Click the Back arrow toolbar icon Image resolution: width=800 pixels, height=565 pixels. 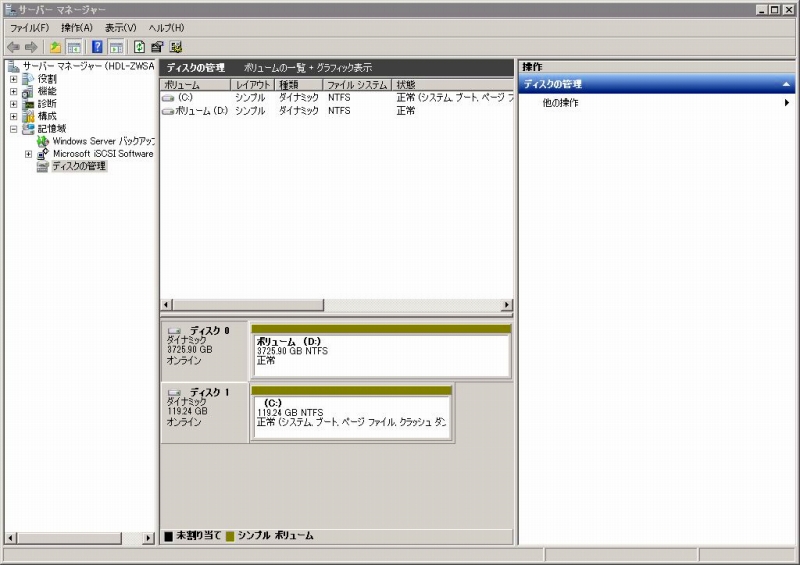(13, 47)
